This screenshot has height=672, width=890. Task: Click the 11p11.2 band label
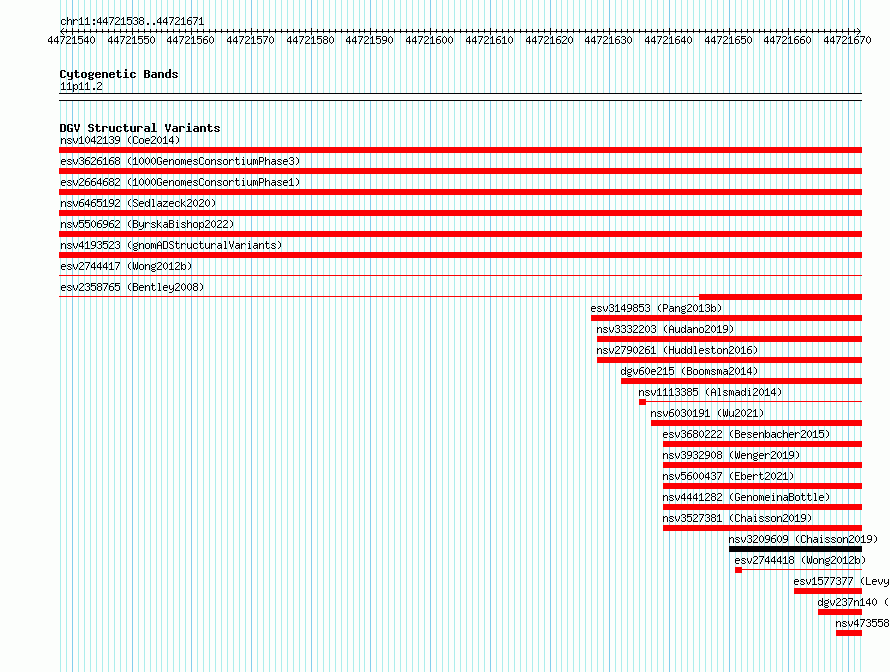pyautogui.click(x=81, y=86)
